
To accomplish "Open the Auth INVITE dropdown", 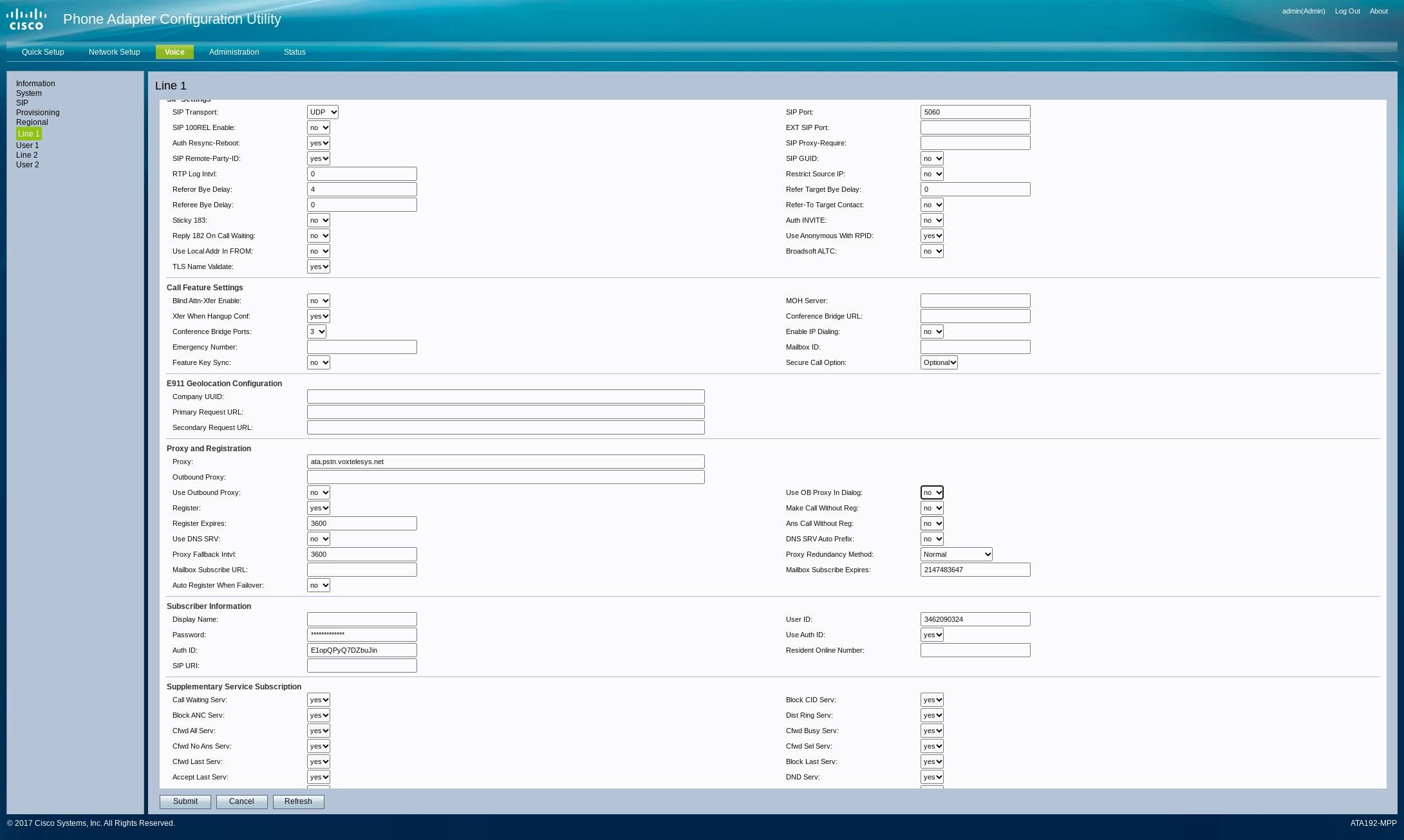I will (932, 220).
